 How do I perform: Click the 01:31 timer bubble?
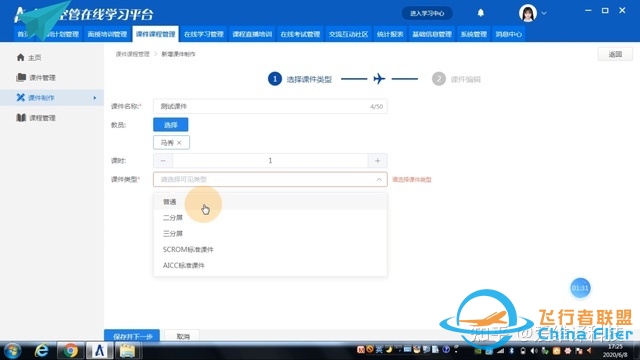[x=580, y=288]
